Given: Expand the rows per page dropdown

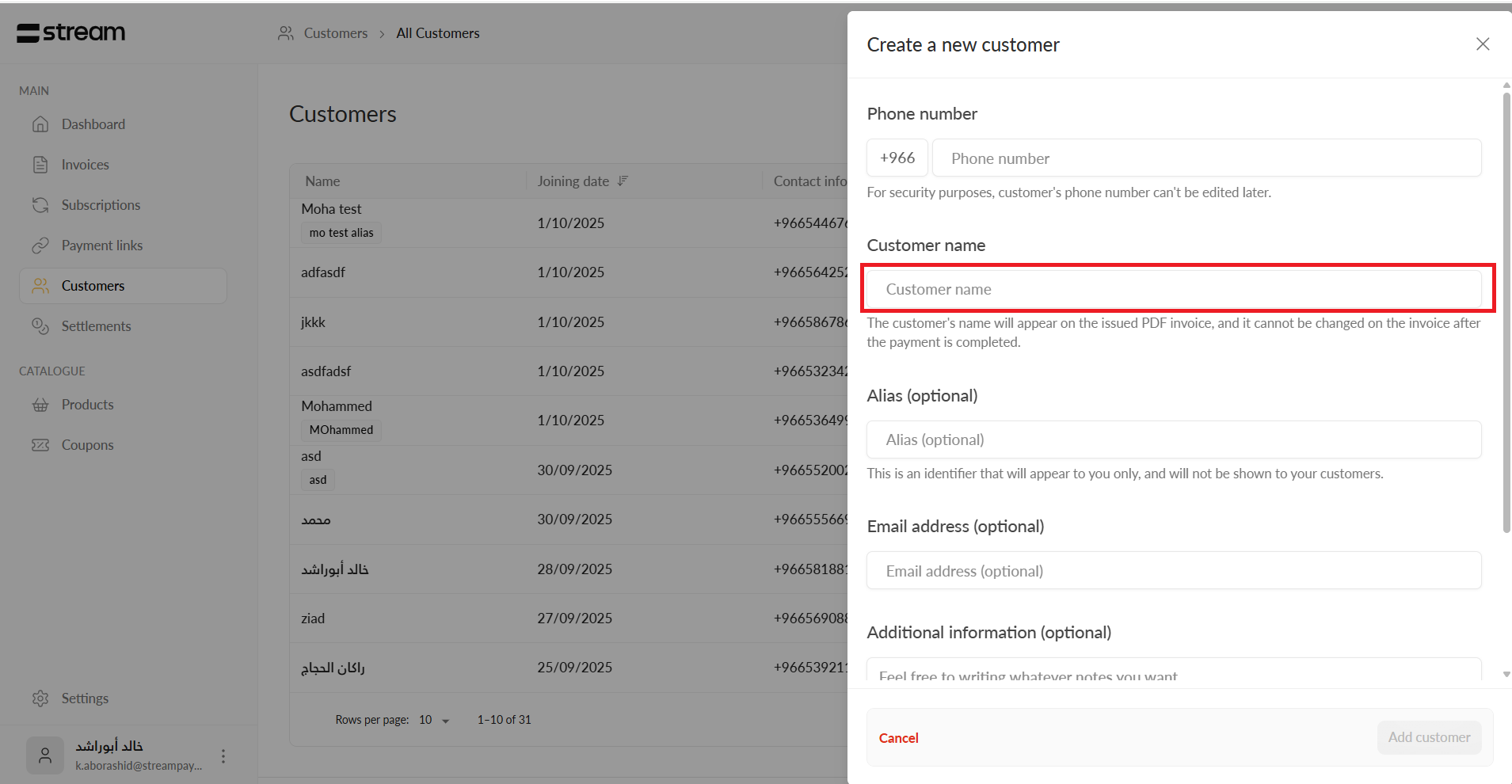Looking at the screenshot, I should [434, 720].
